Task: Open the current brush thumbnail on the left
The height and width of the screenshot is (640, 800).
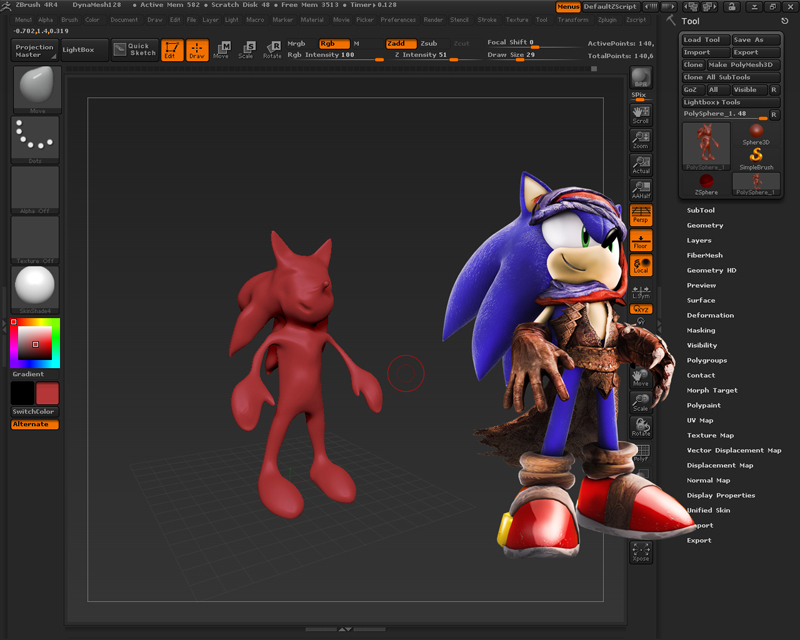Action: (x=36, y=88)
